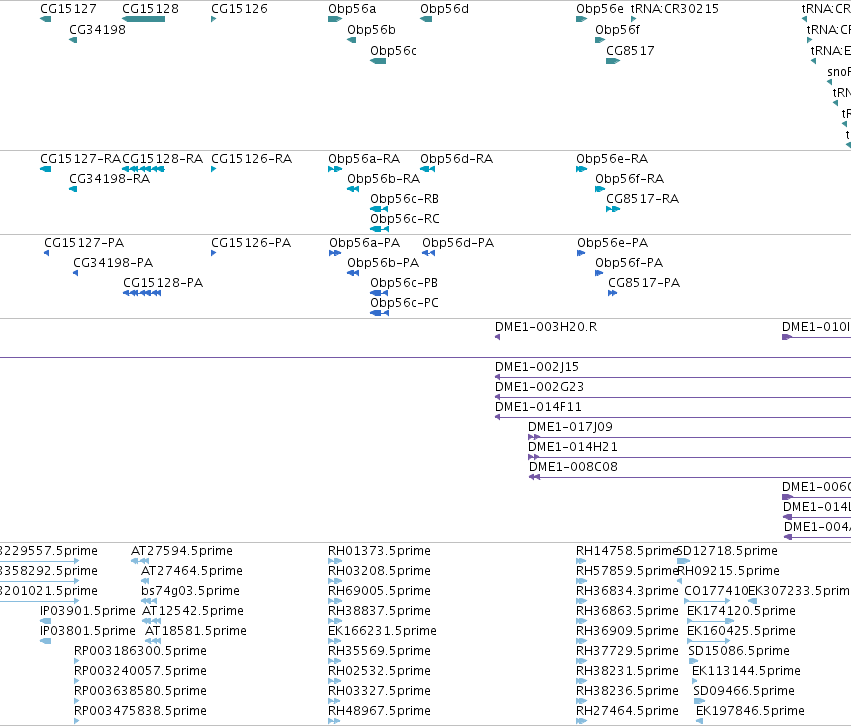The height and width of the screenshot is (726, 851).
Task: Select the CG15126 gene arrow glyph
Action: pyautogui.click(x=213, y=19)
